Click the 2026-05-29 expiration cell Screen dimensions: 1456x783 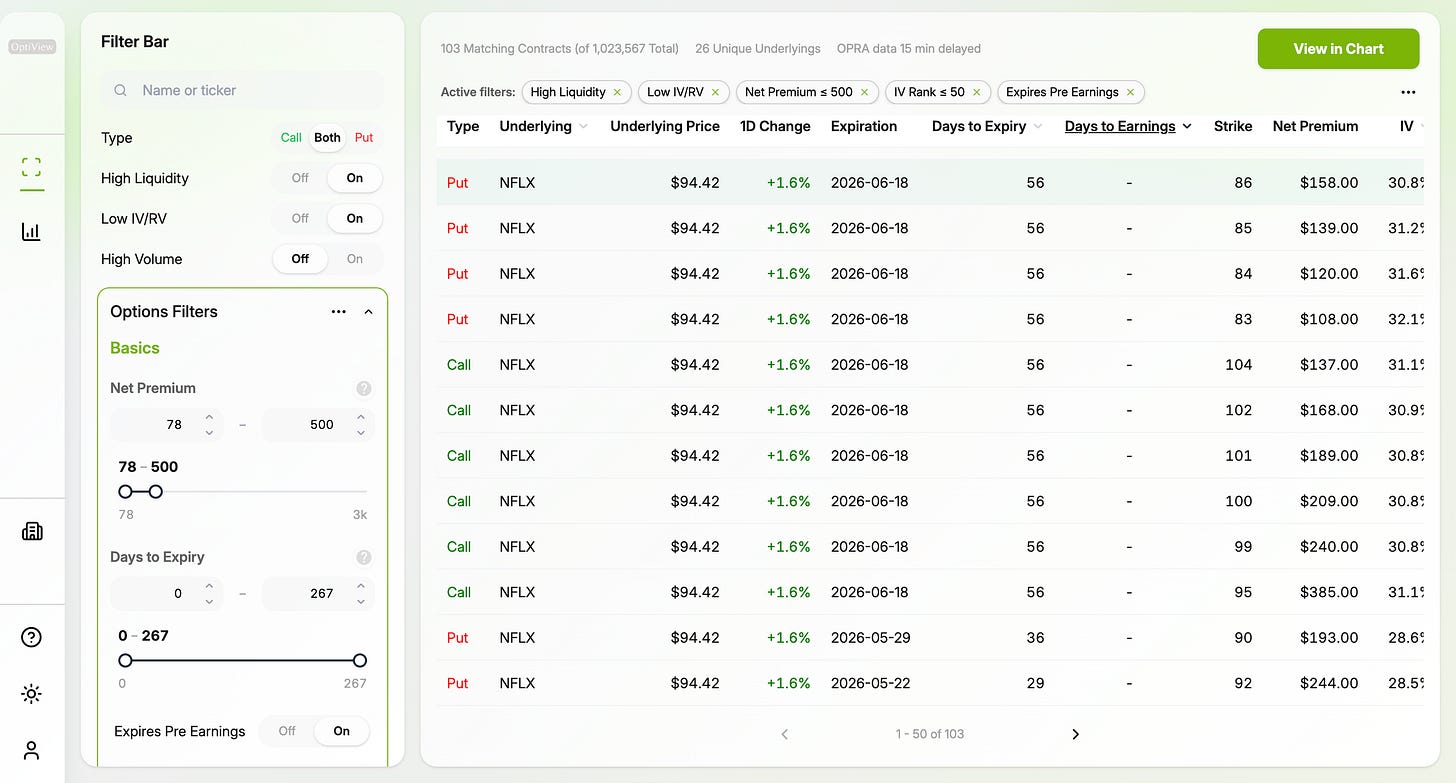tap(870, 638)
